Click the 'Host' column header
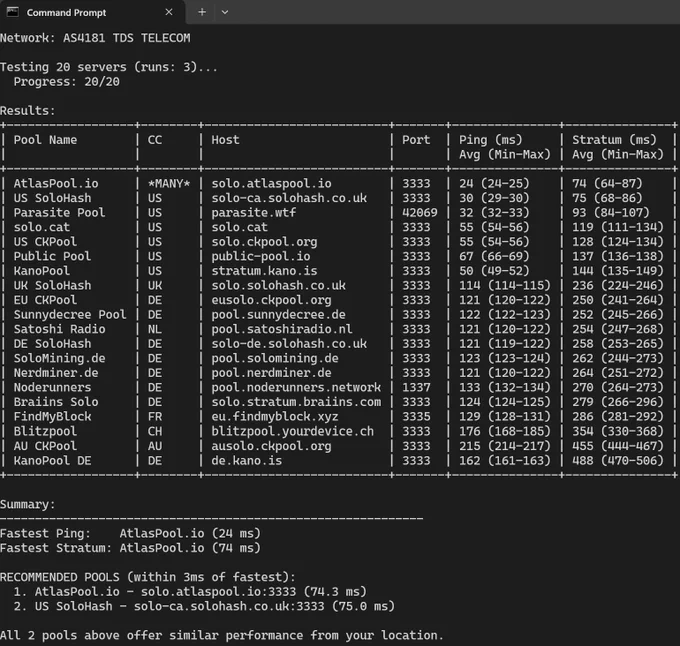Image resolution: width=680 pixels, height=646 pixels. point(225,140)
